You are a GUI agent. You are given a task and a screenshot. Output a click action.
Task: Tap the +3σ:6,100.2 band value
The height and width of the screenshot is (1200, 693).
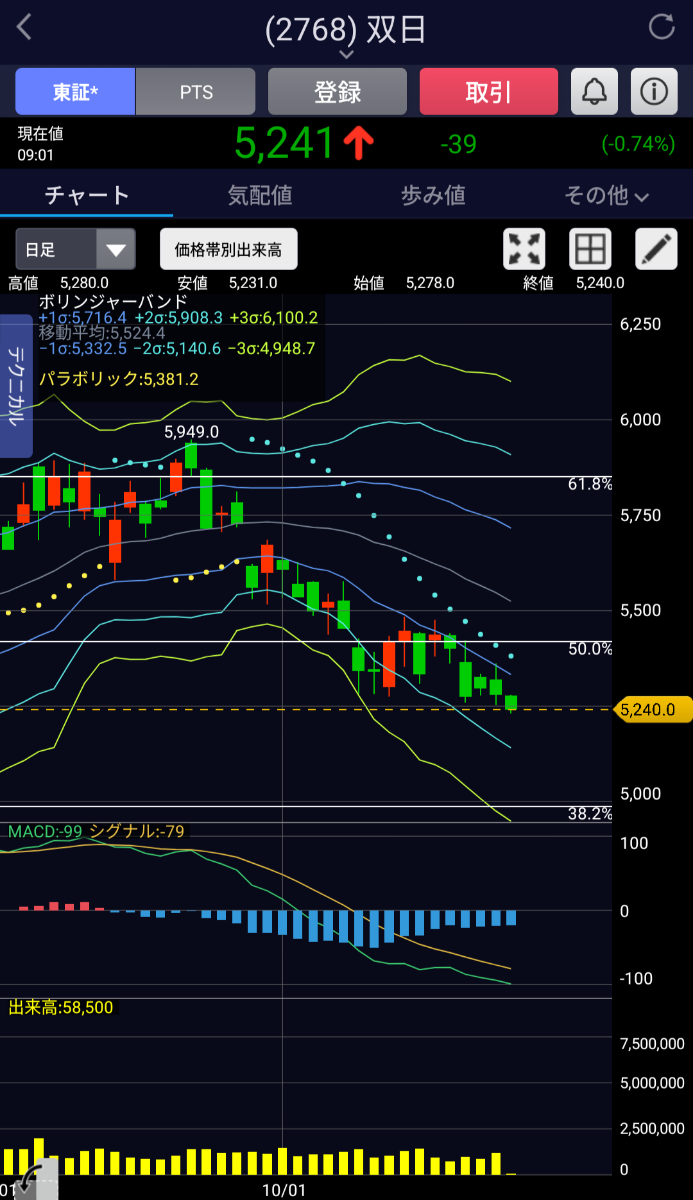click(x=273, y=317)
